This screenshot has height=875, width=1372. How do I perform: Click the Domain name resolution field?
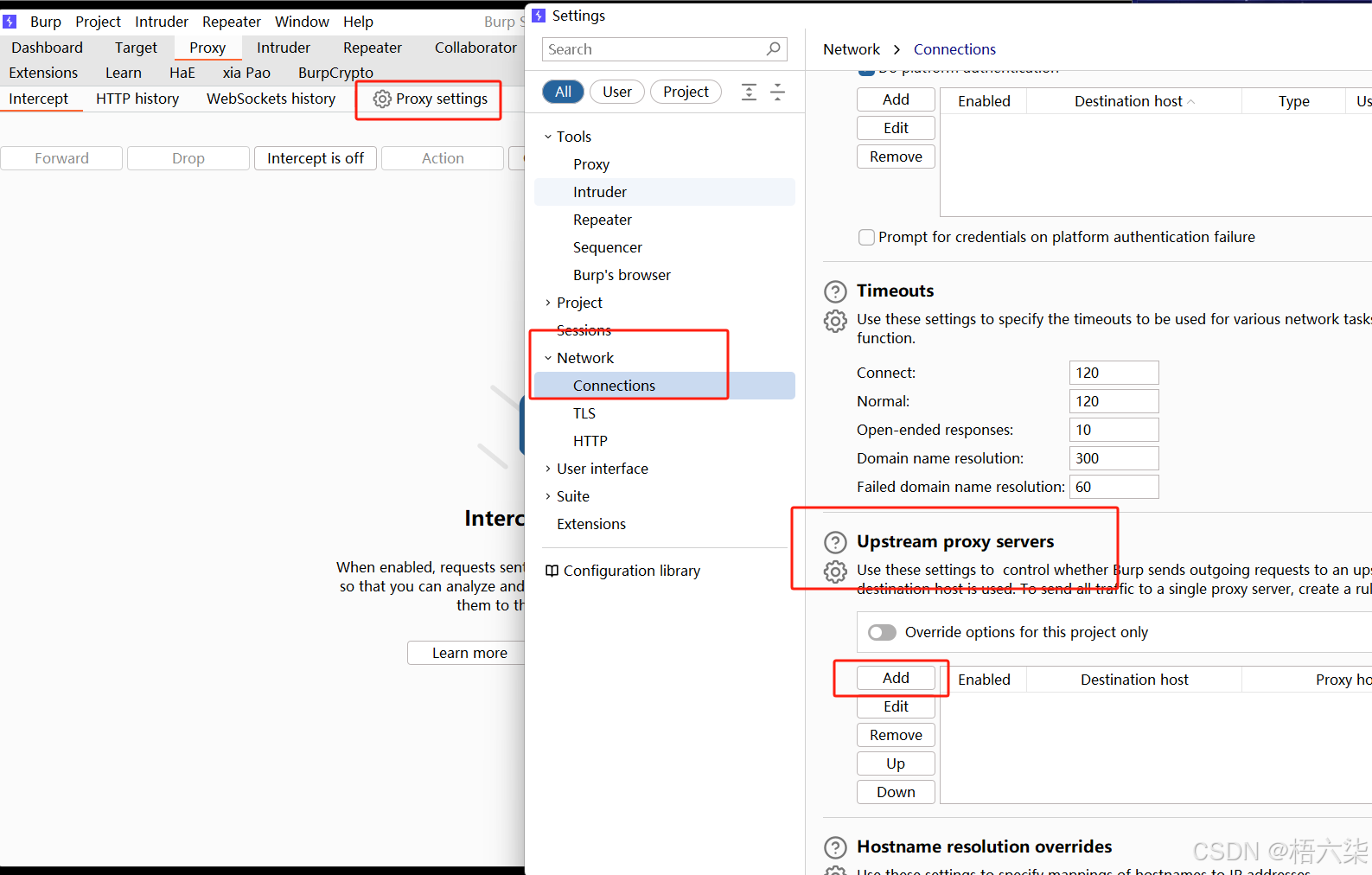[x=1114, y=458]
